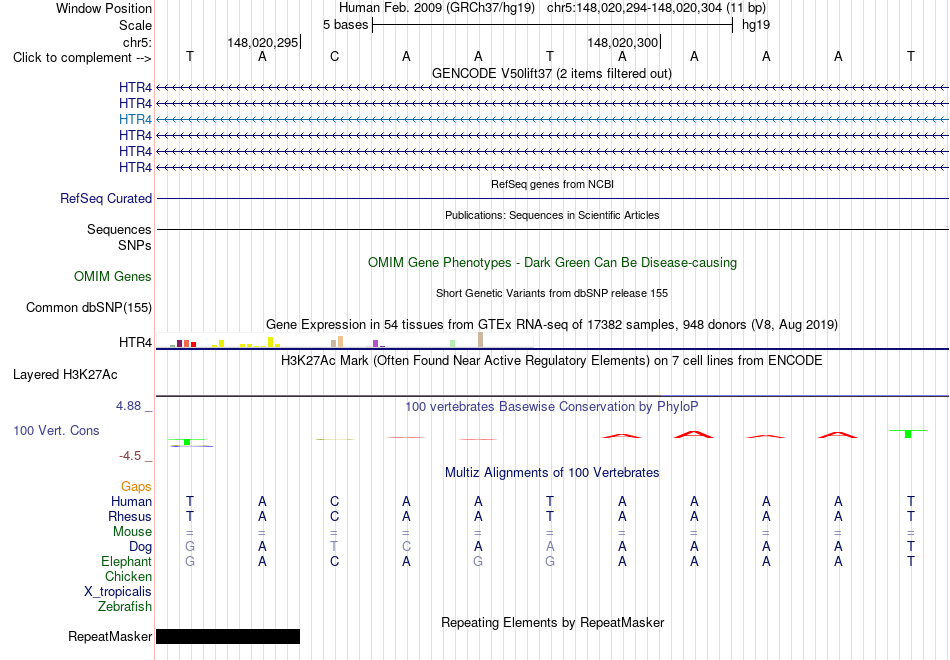Select the light-blue highlighted HTR4 transcript label
The width and height of the screenshot is (950, 660).
tap(135, 119)
